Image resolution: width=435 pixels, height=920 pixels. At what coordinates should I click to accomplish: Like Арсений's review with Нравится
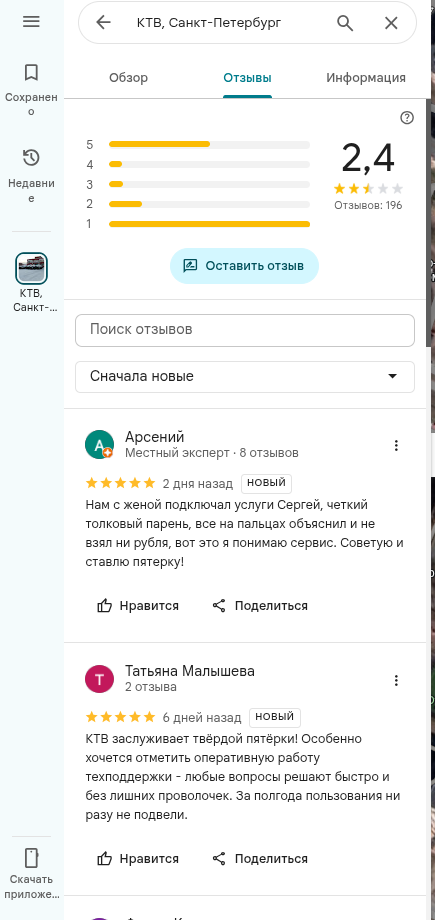pos(138,606)
